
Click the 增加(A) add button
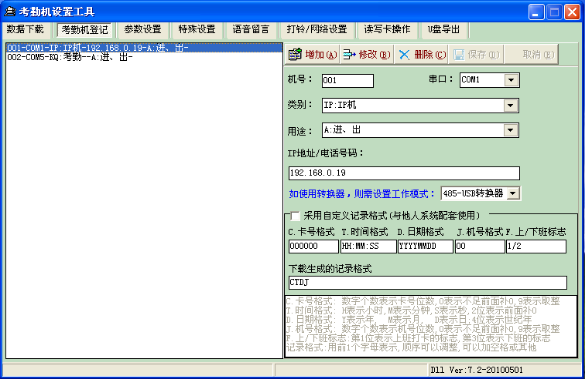[313, 54]
